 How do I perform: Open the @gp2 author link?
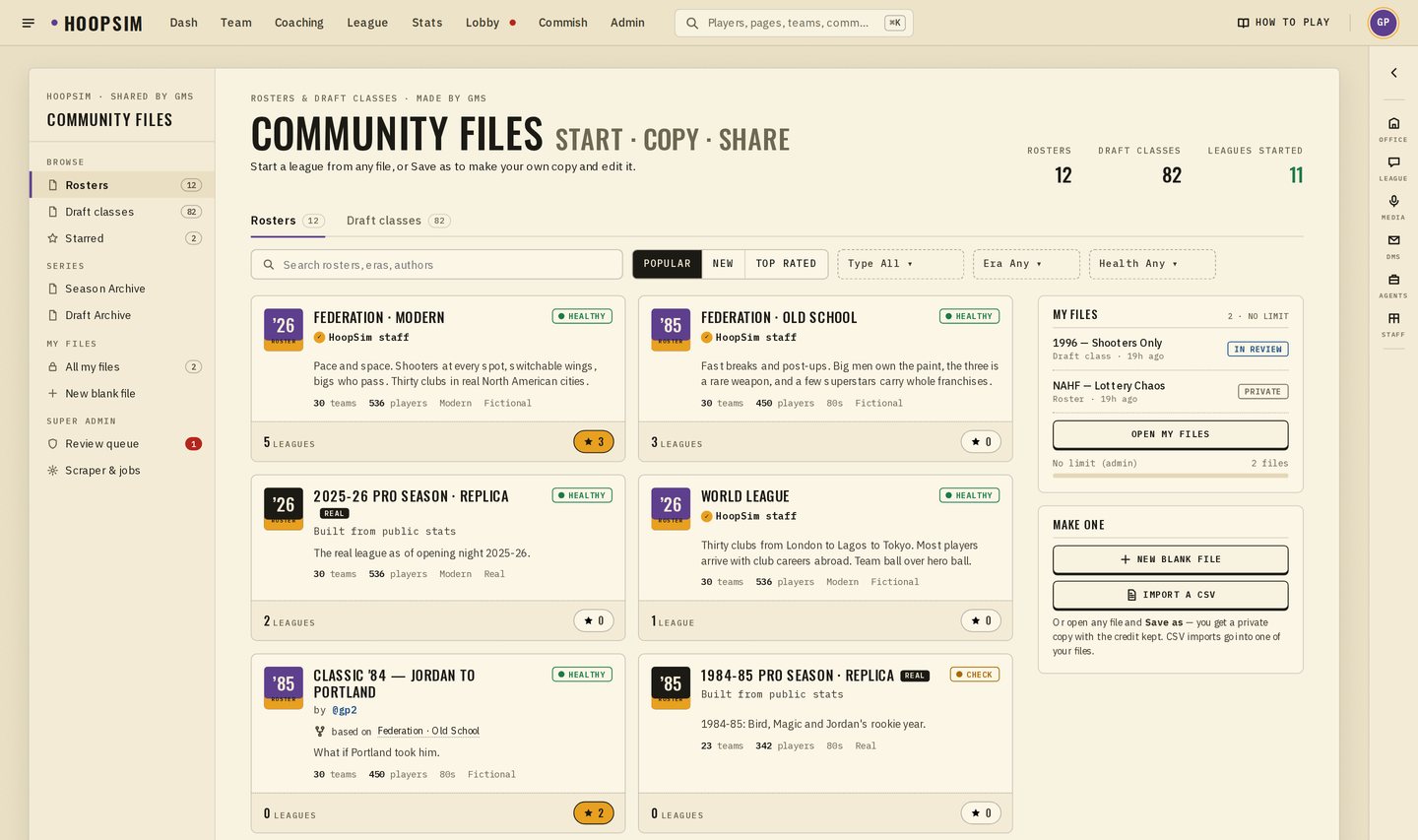(344, 710)
